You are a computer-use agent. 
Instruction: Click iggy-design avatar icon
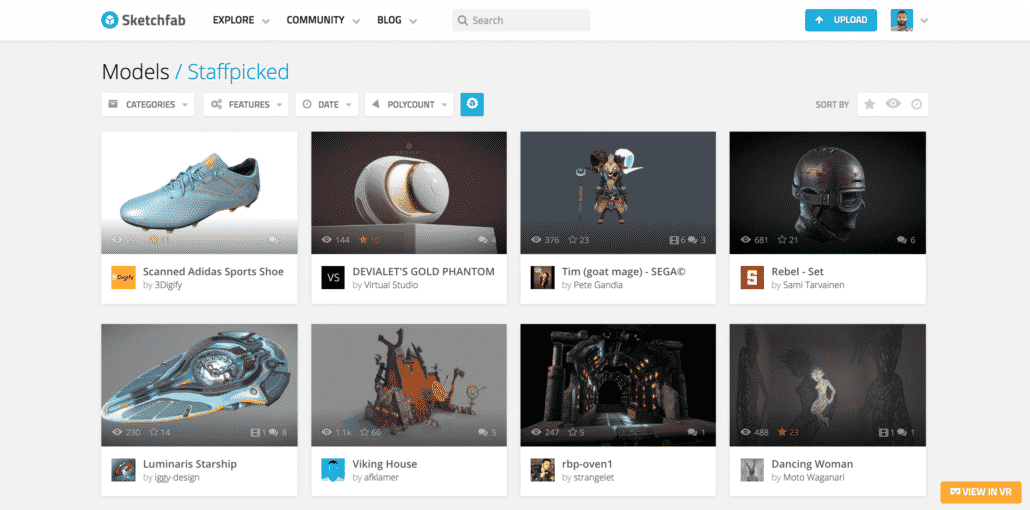123,470
